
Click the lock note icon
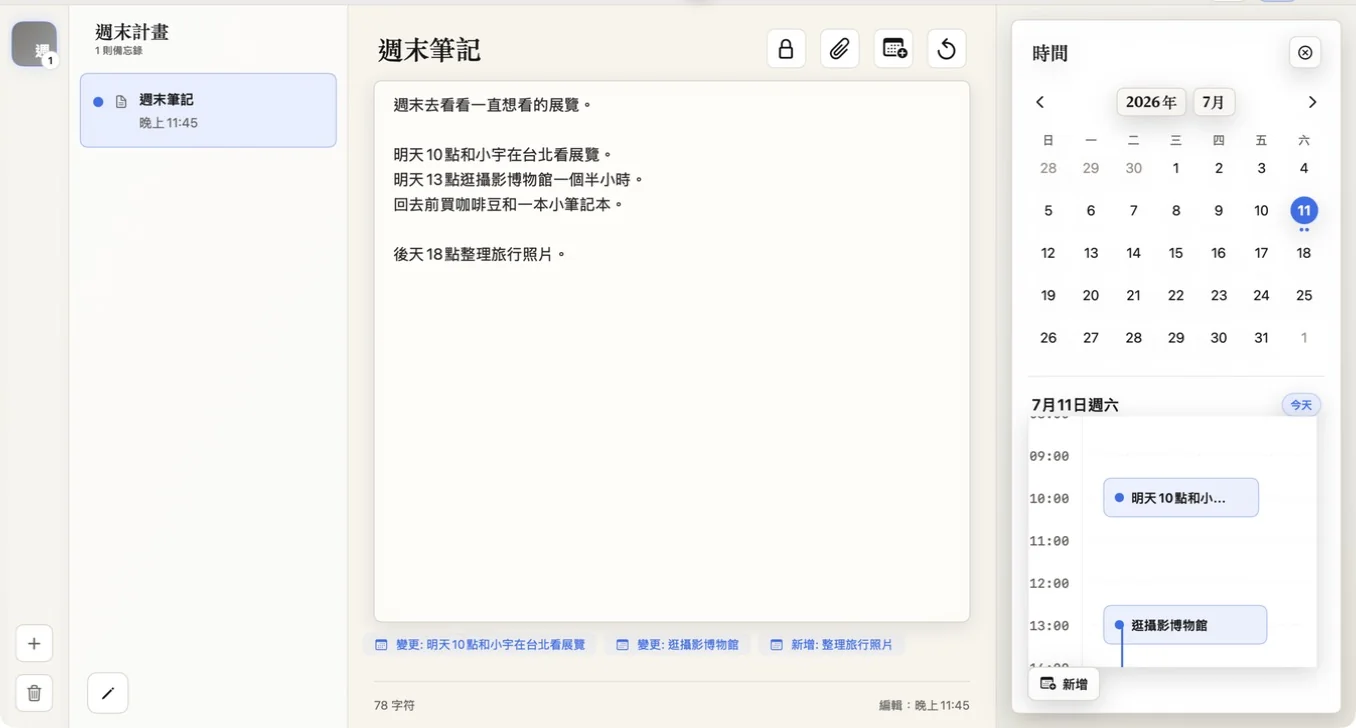click(x=786, y=48)
